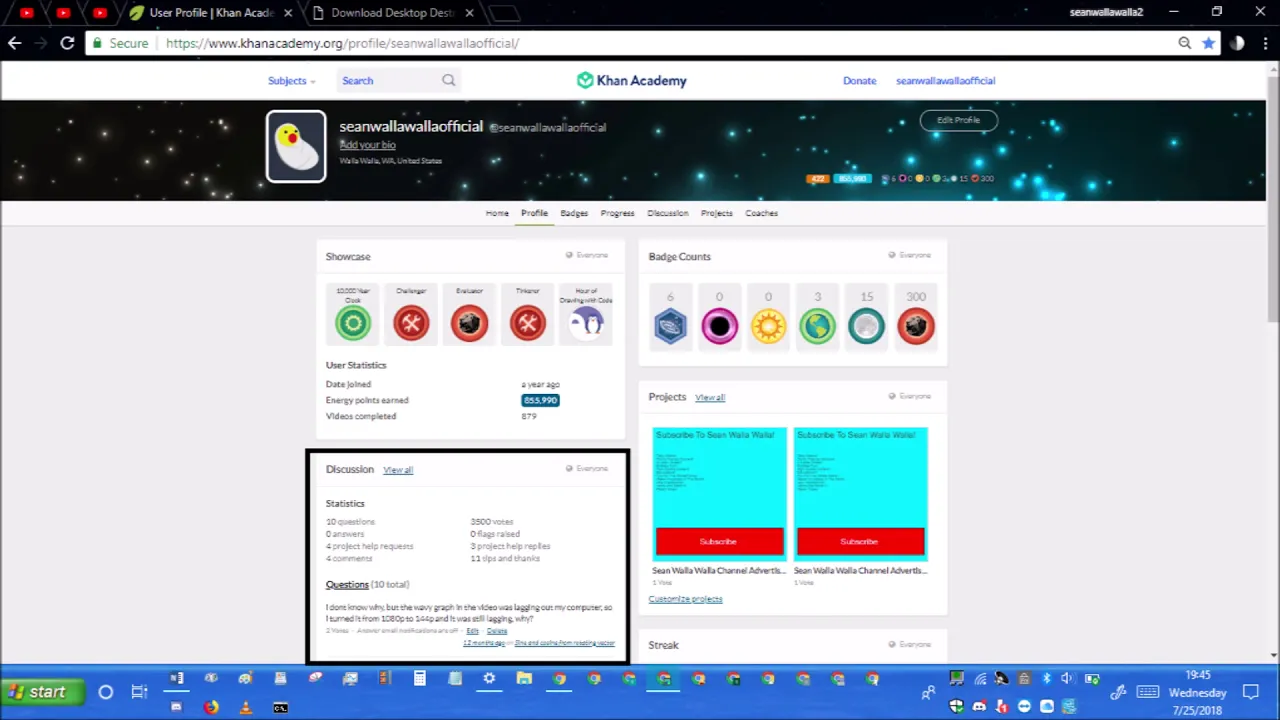The width and height of the screenshot is (1280, 720).
Task: Open the second Sean Walla Walla project thumbnail
Action: (860, 493)
